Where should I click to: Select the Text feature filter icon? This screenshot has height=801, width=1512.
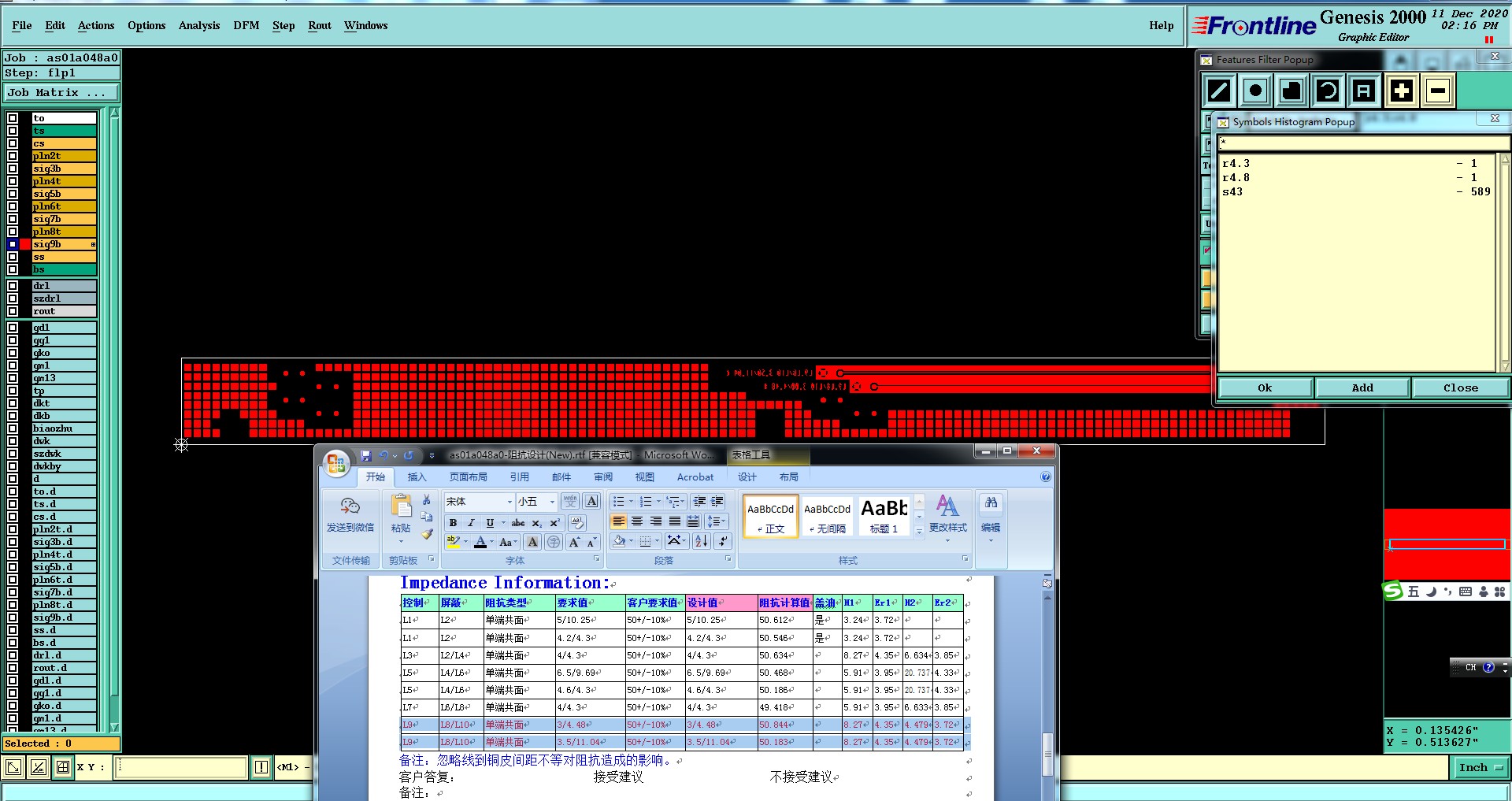(1364, 91)
